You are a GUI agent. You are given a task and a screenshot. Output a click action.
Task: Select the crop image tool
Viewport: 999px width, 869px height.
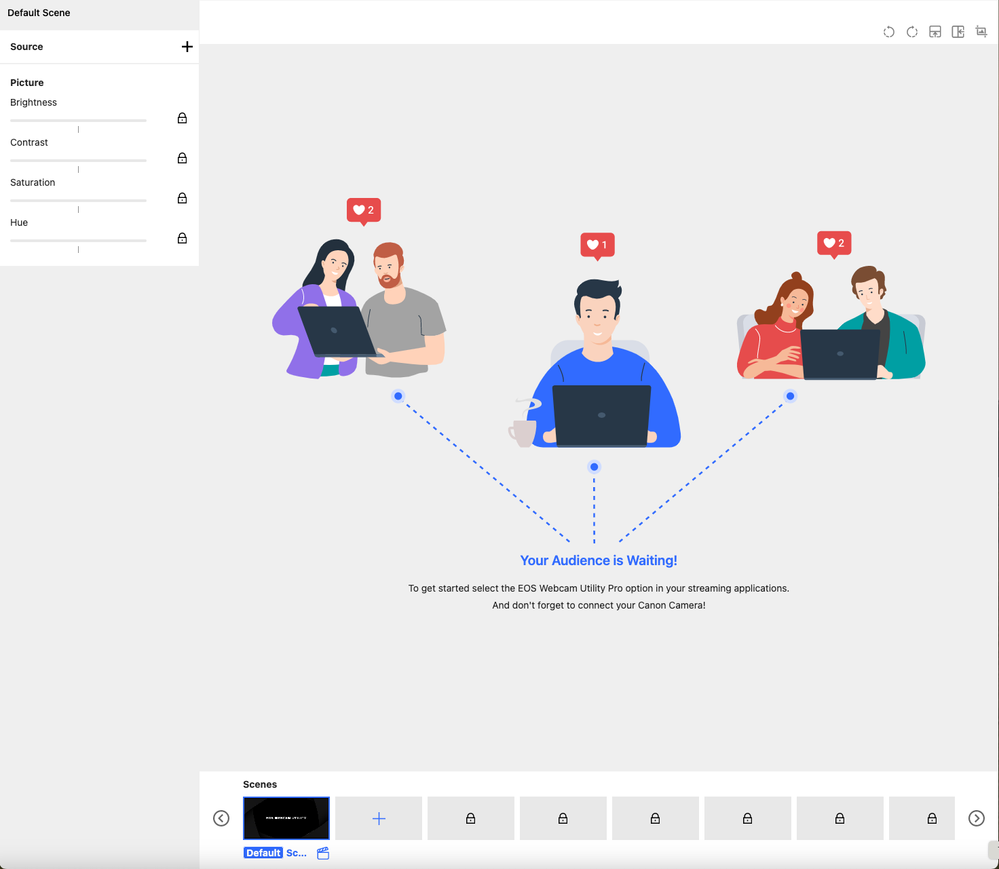click(x=981, y=32)
